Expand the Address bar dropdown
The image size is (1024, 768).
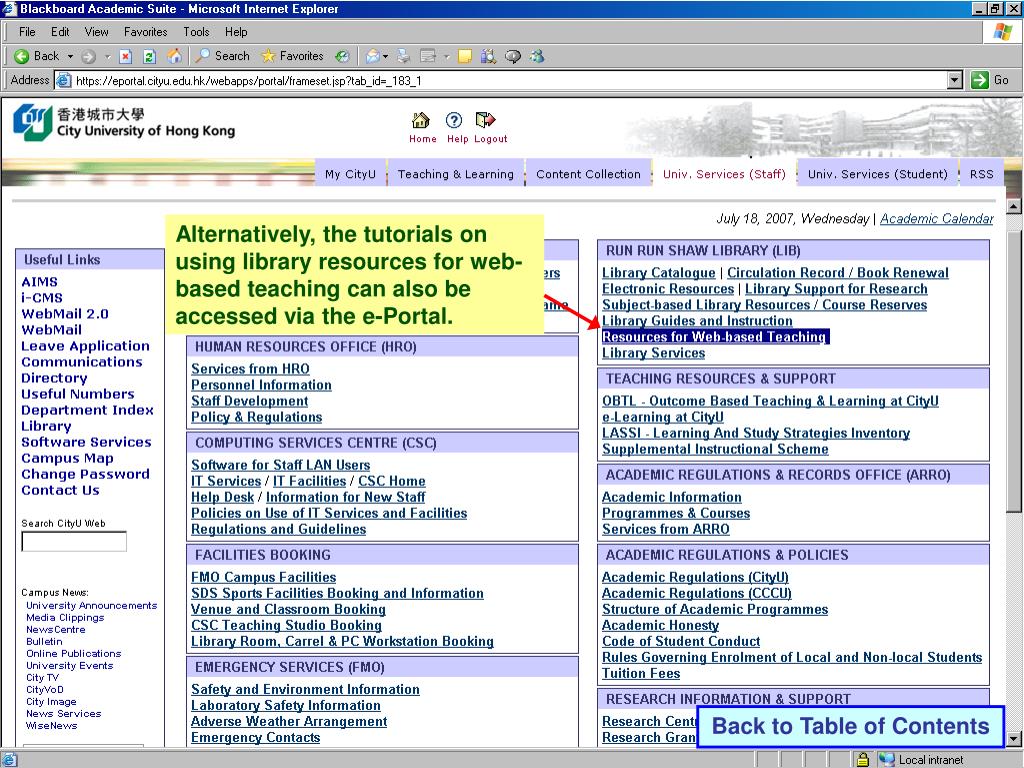point(955,80)
